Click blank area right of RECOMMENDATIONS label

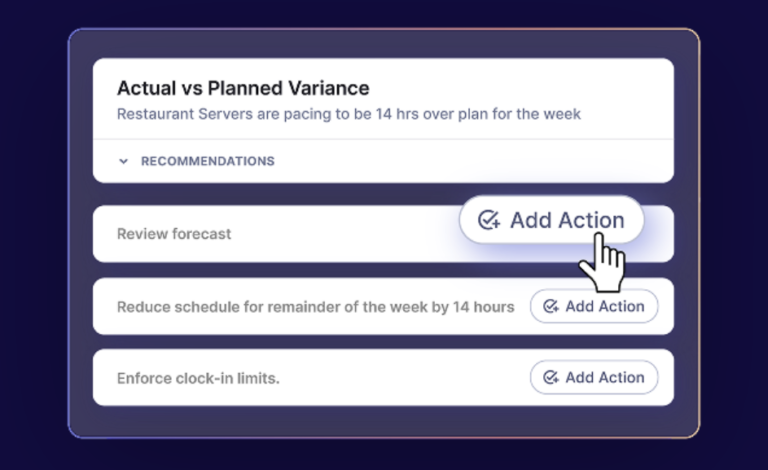(x=470, y=161)
